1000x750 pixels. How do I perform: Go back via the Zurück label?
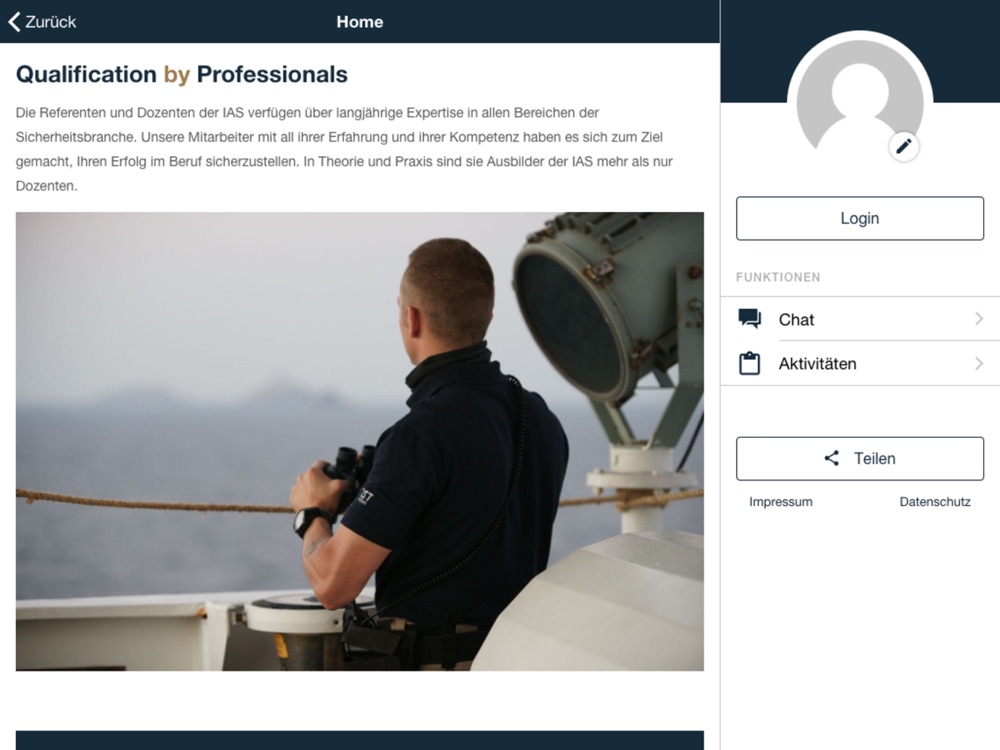tap(50, 22)
